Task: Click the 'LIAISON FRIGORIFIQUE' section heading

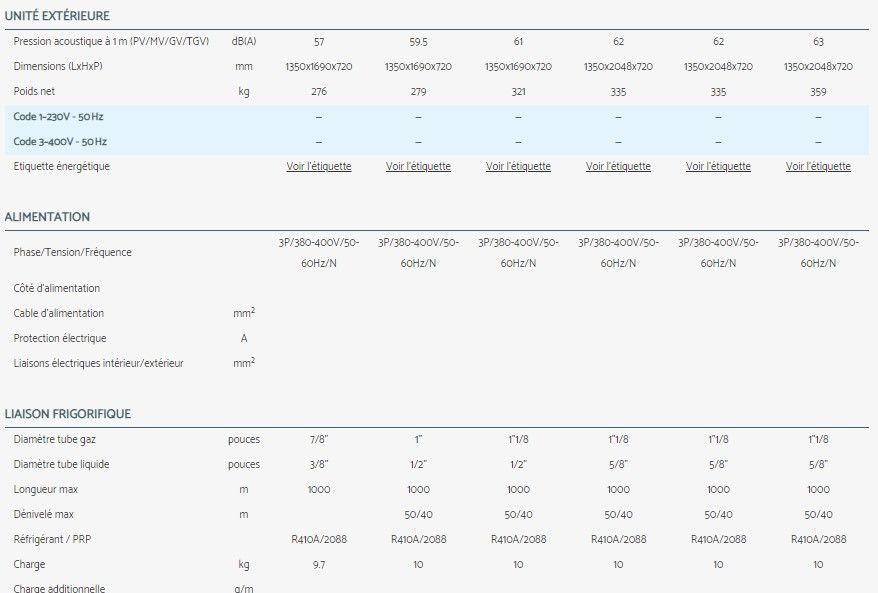Action: tap(68, 414)
